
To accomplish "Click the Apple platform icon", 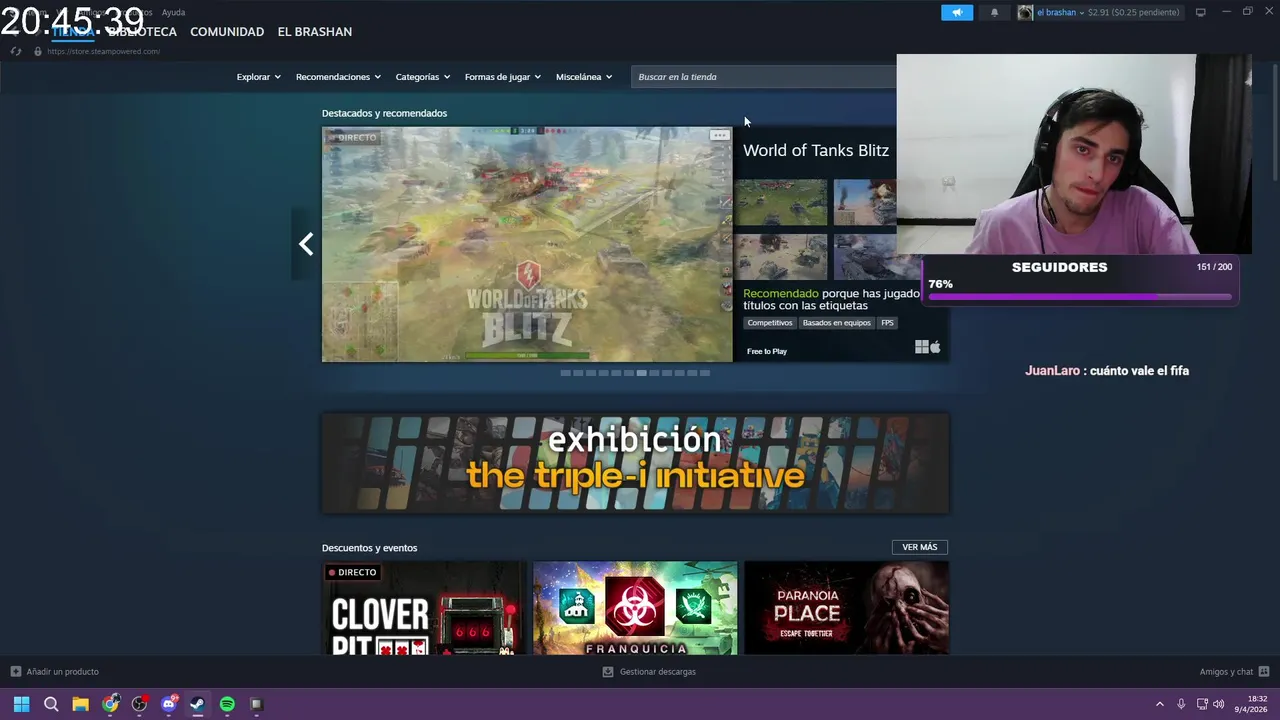I will (x=935, y=347).
